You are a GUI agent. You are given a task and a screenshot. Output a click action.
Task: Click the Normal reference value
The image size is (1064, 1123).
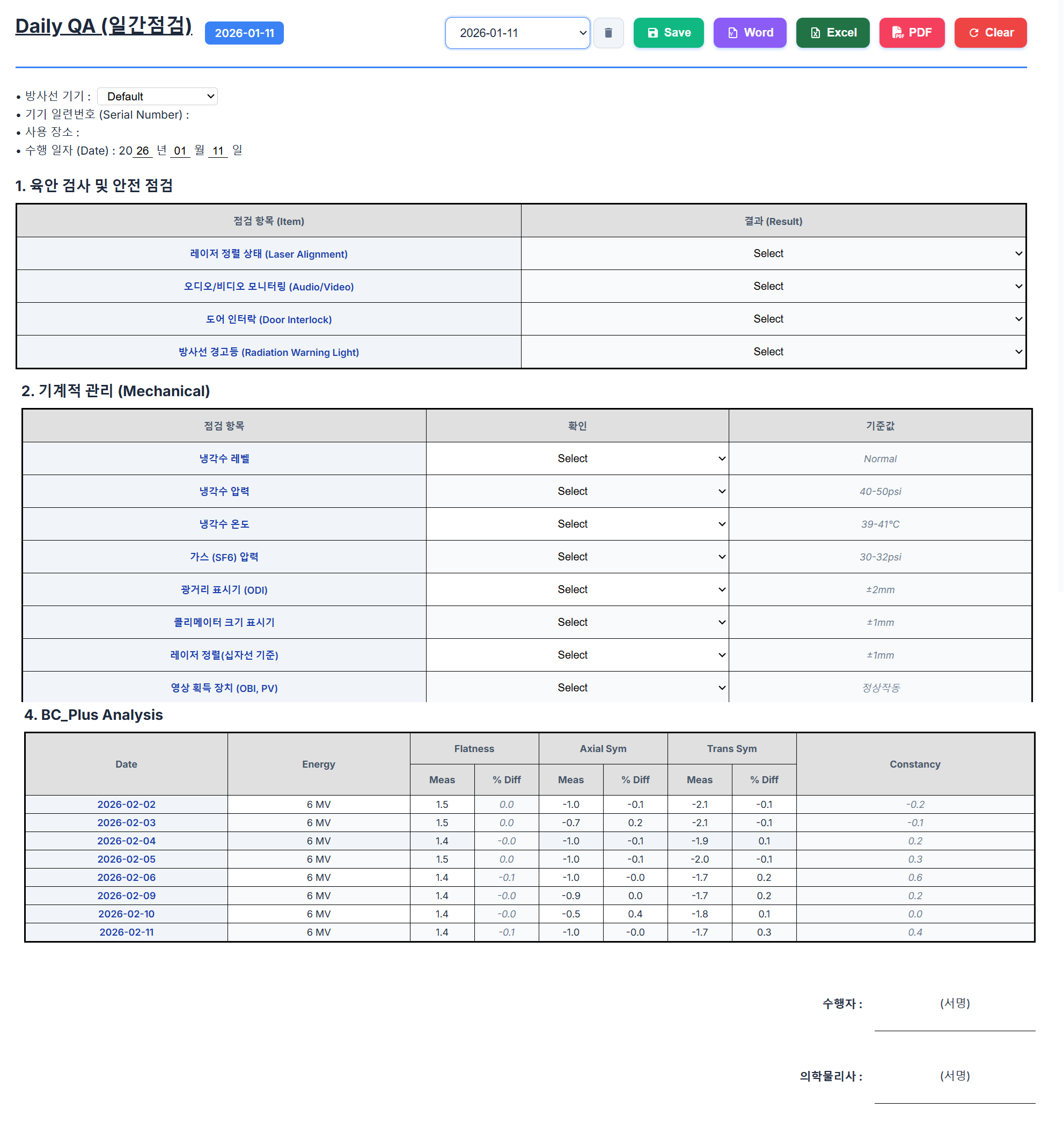point(880,459)
